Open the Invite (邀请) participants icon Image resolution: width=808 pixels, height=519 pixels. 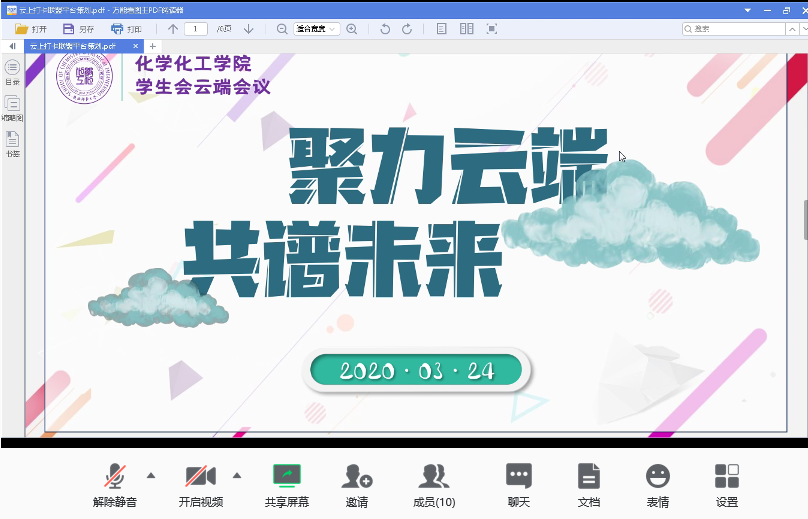[x=357, y=477]
